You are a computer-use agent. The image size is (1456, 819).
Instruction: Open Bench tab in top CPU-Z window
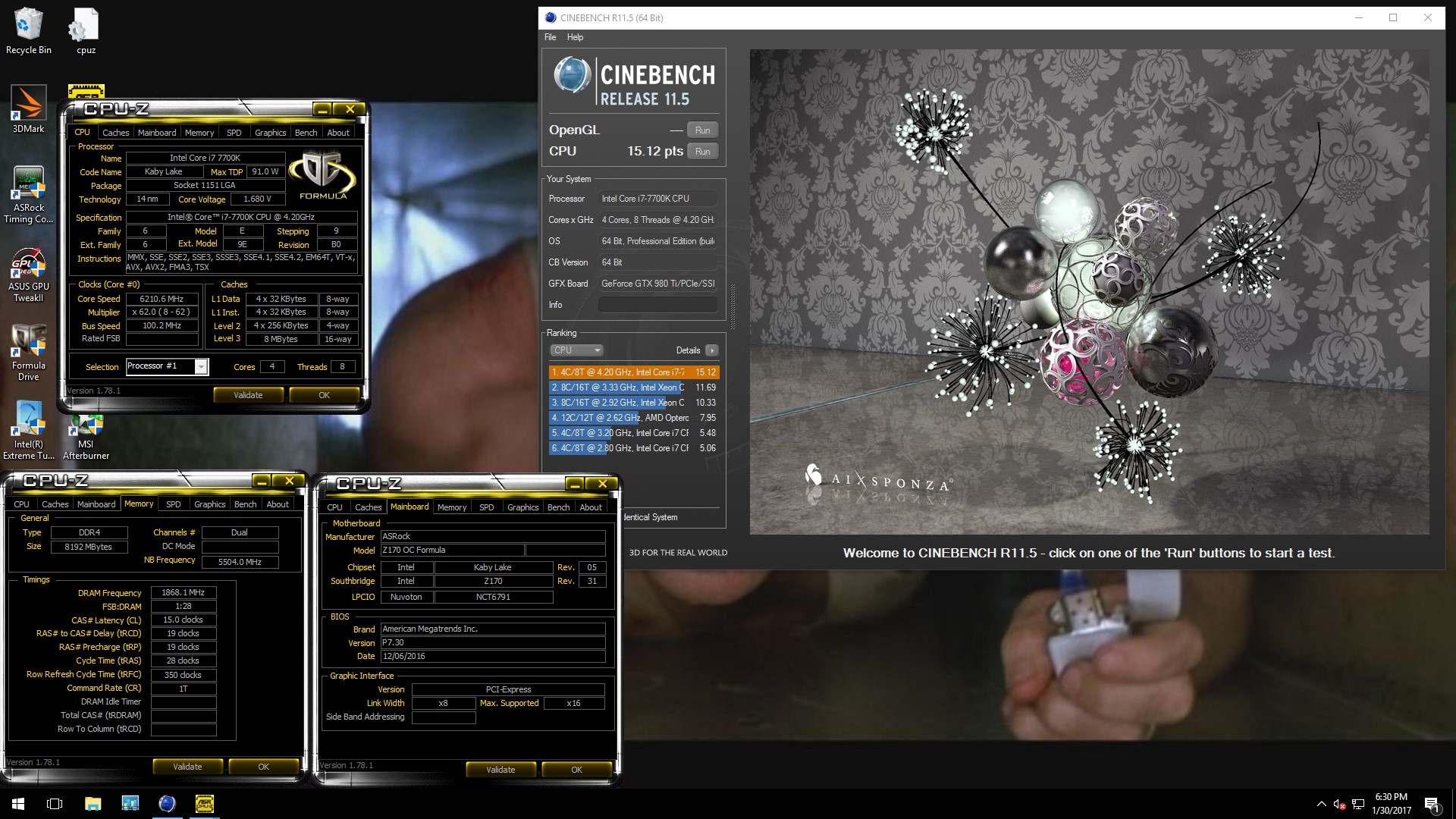pyautogui.click(x=306, y=133)
